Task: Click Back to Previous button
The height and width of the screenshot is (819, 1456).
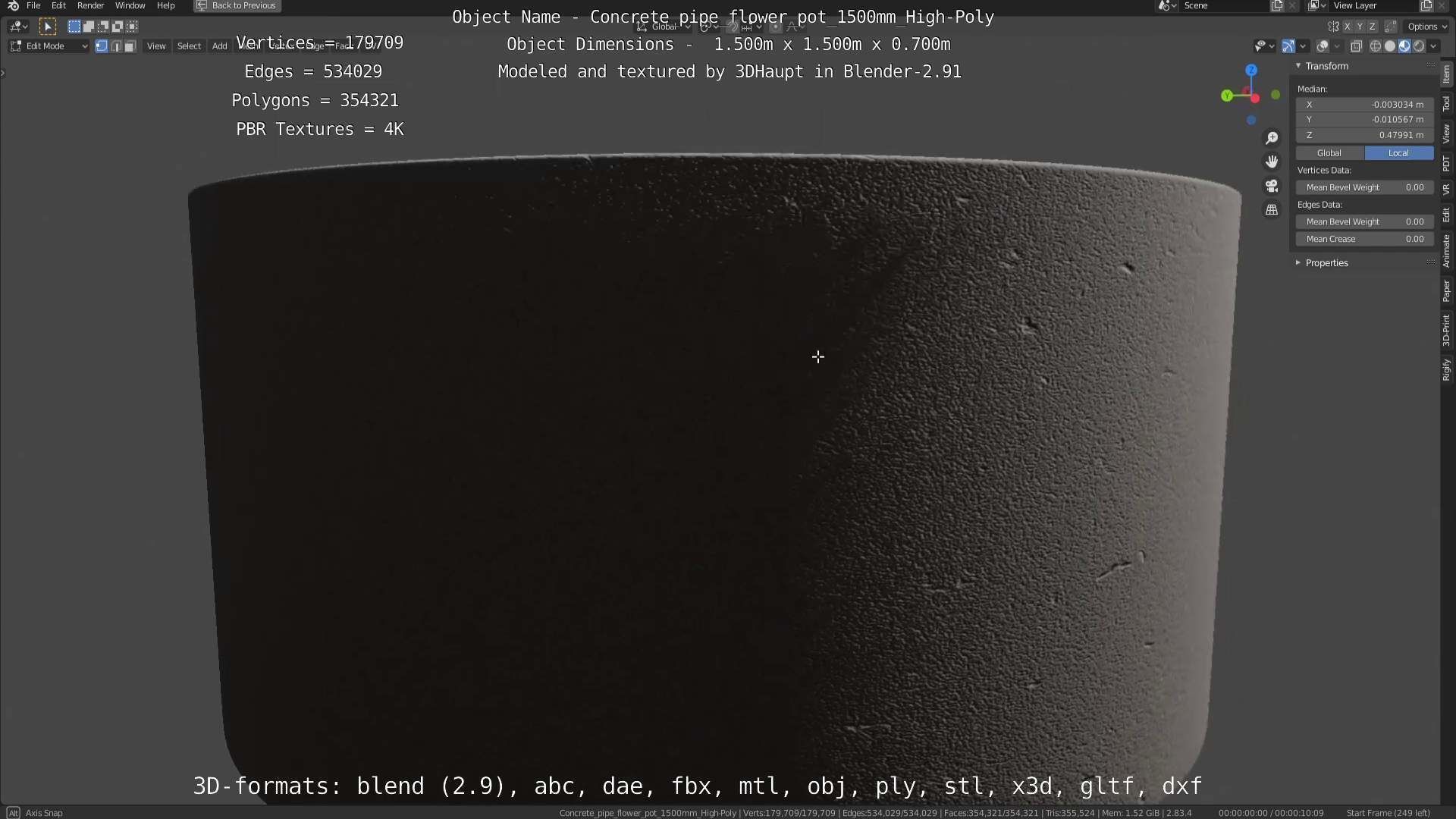Action: (237, 5)
